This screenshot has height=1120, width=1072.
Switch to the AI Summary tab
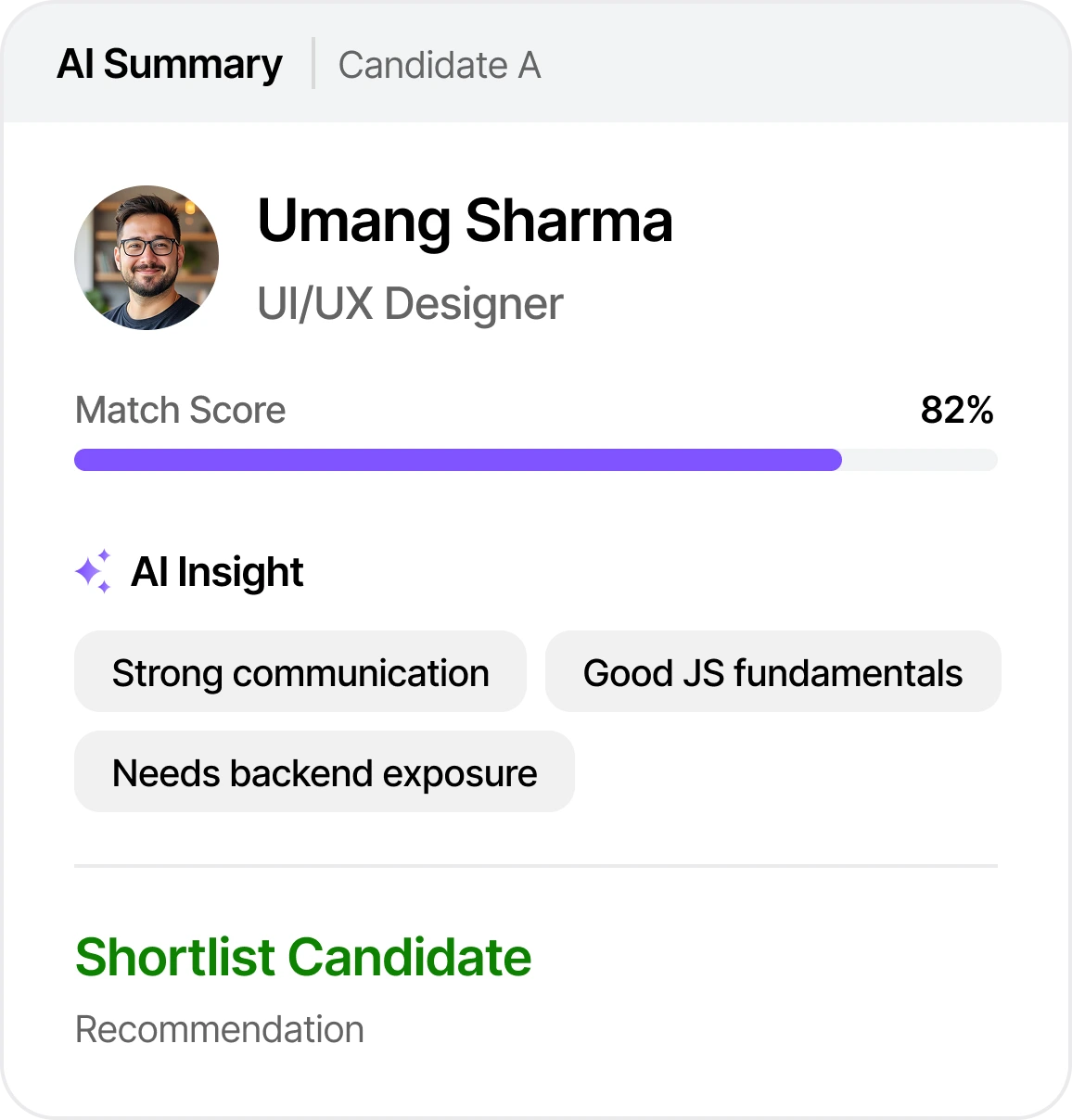pyautogui.click(x=171, y=63)
